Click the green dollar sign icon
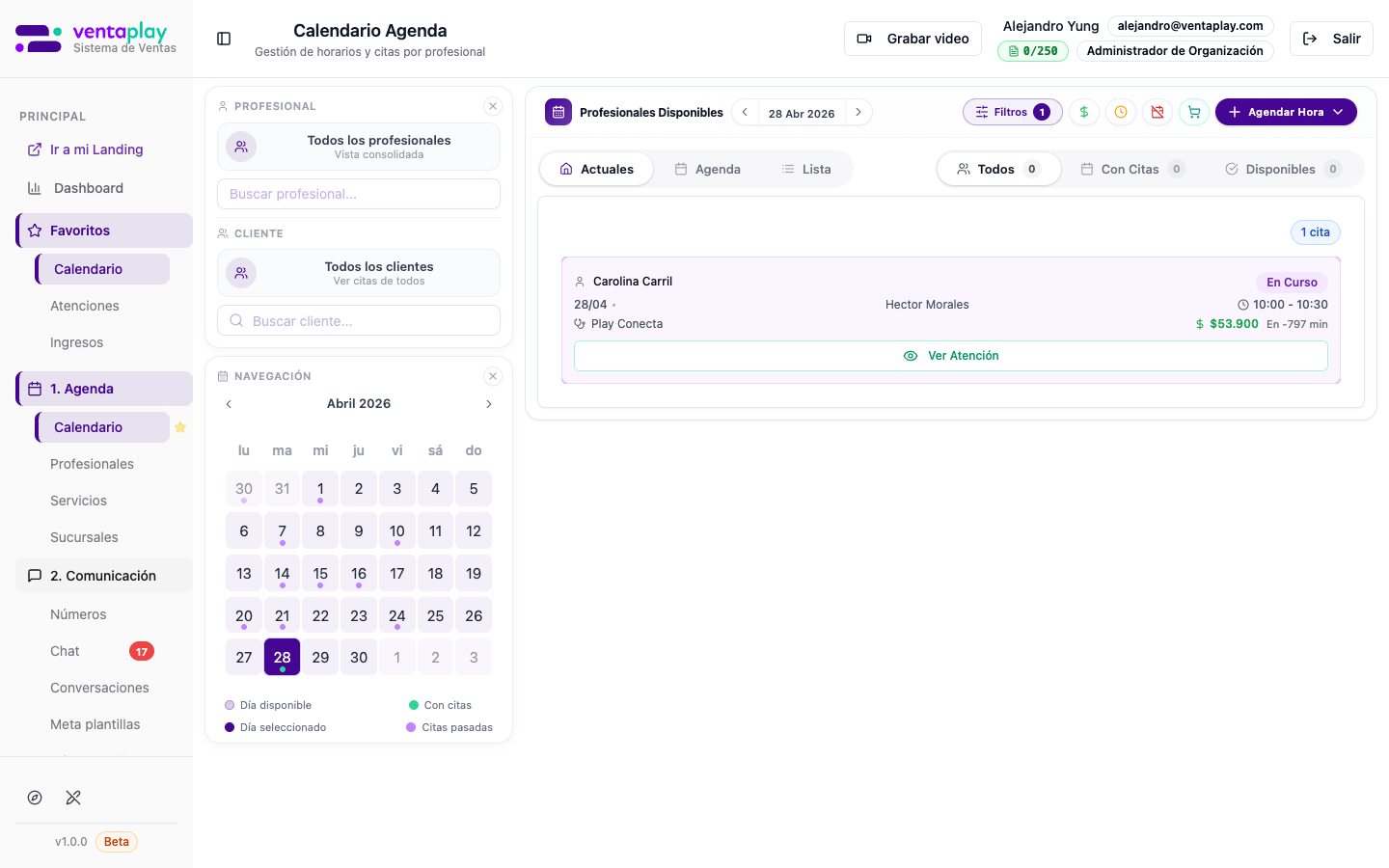The width and height of the screenshot is (1389, 868). click(x=1084, y=112)
